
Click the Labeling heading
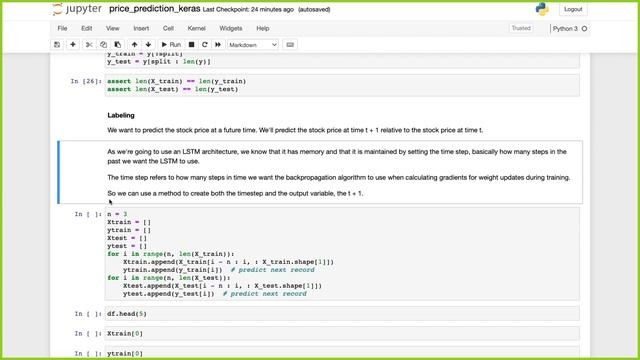[x=121, y=115]
